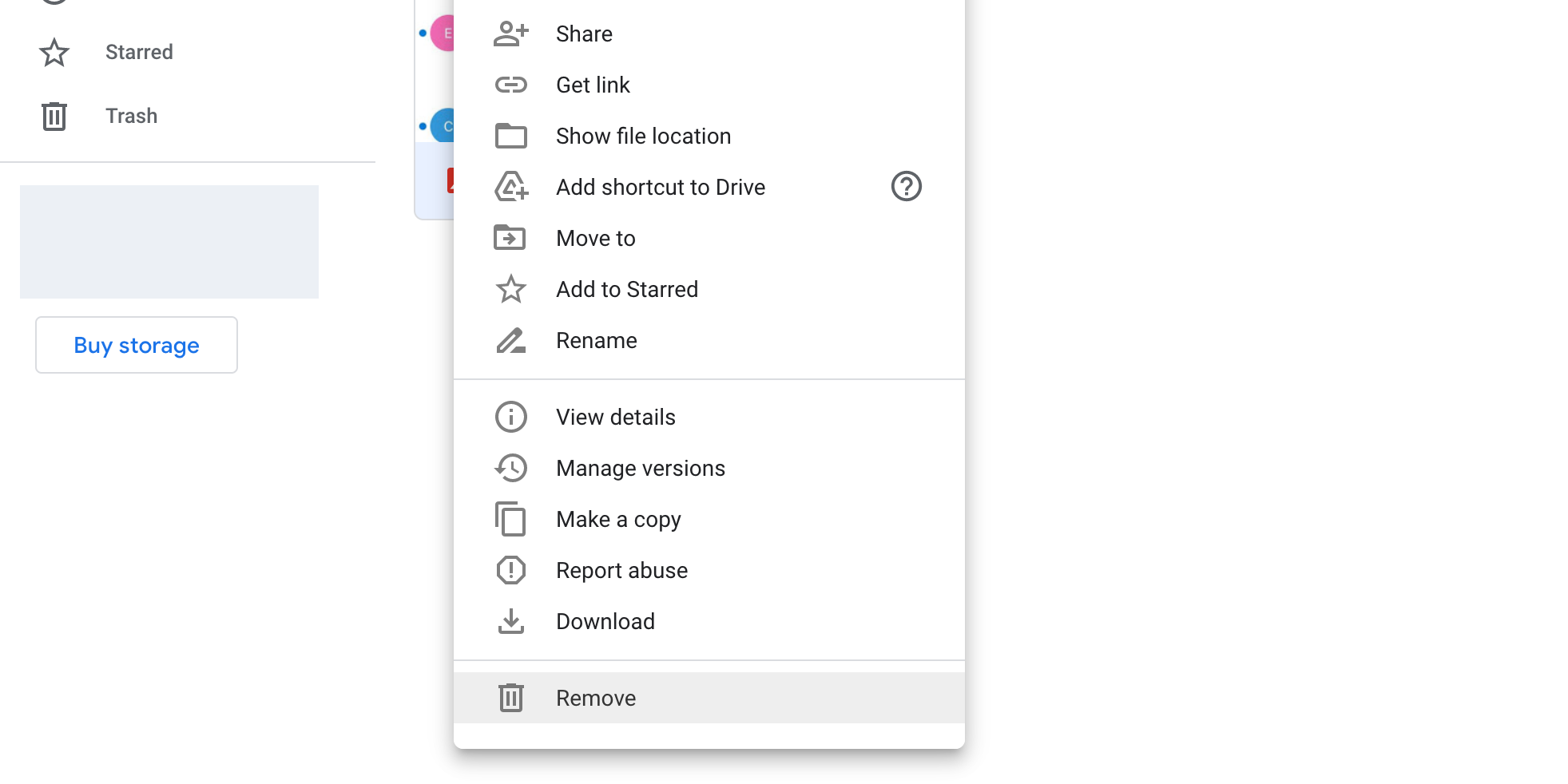Viewport: 1568px width, 784px height.
Task: Click the Share person-add icon
Action: tap(511, 33)
